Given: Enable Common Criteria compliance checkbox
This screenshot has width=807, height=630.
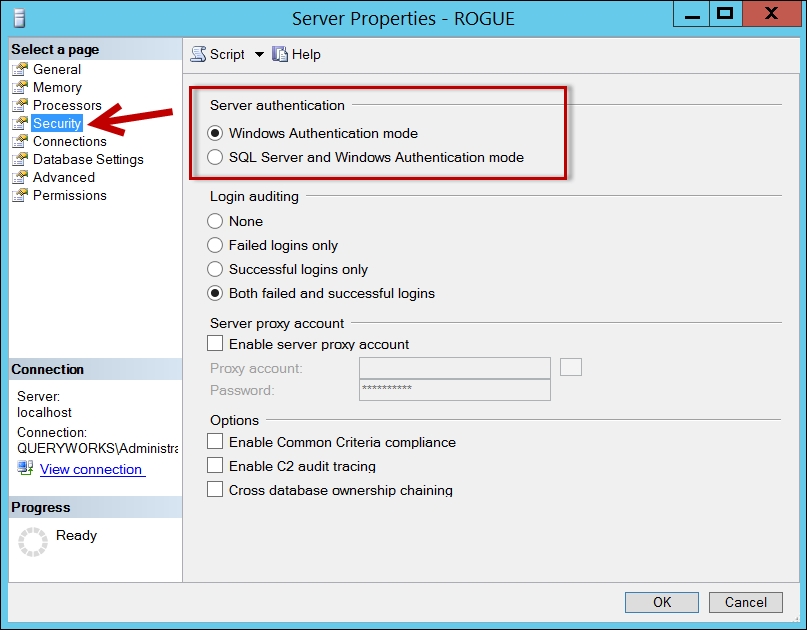Looking at the screenshot, I should (x=215, y=442).
